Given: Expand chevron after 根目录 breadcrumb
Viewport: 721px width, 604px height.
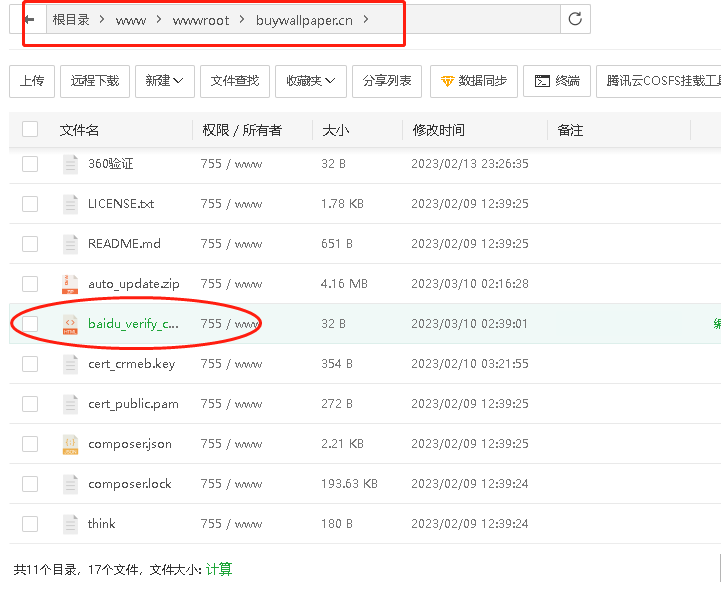Looking at the screenshot, I should (x=102, y=19).
